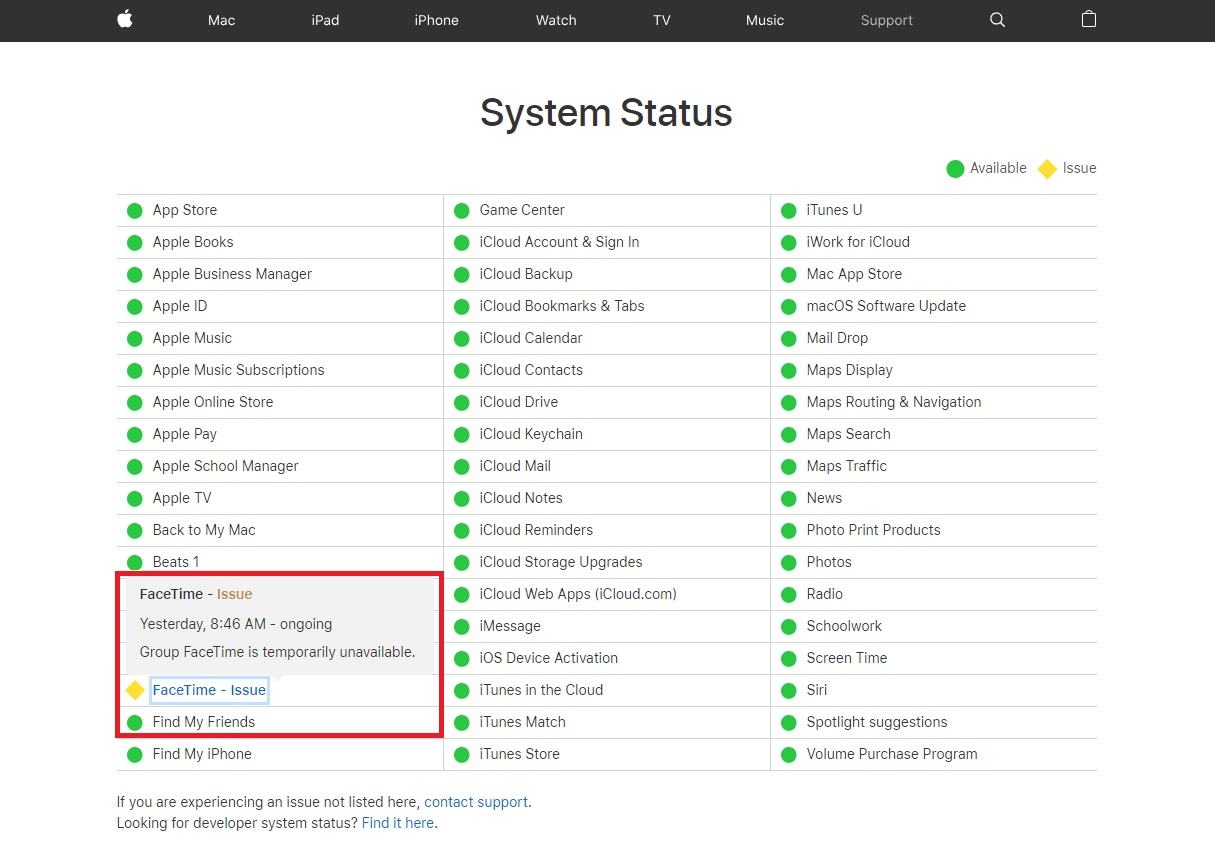The image size is (1215, 849).
Task: Click the 'Find My iPhone' service name
Action: coord(202,754)
